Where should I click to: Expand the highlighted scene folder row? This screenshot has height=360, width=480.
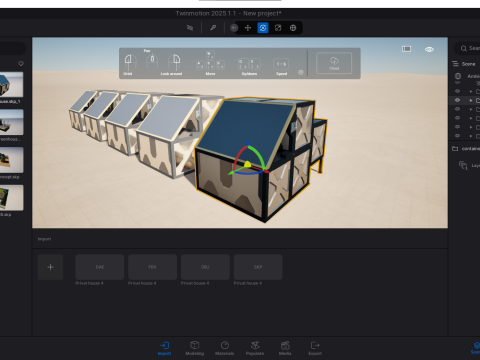pos(471,100)
